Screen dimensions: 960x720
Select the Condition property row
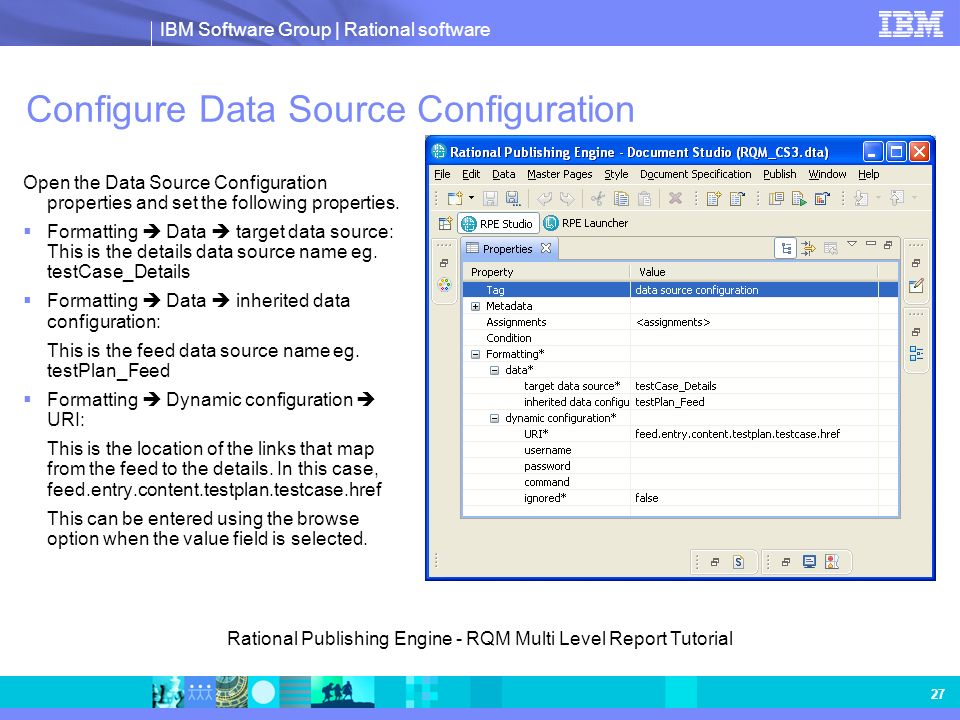click(680, 338)
